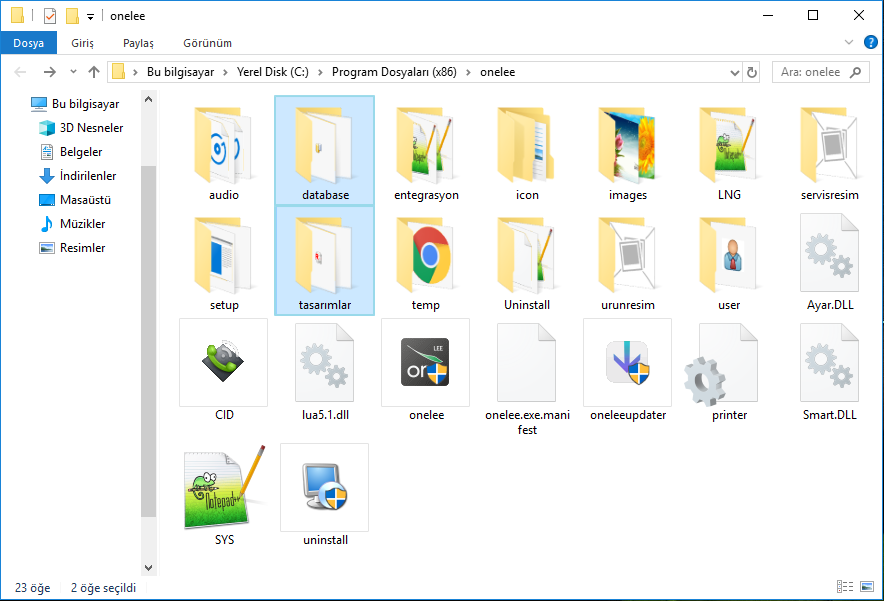The width and height of the screenshot is (884, 601).
Task: Open the icon folder
Action: (527, 151)
